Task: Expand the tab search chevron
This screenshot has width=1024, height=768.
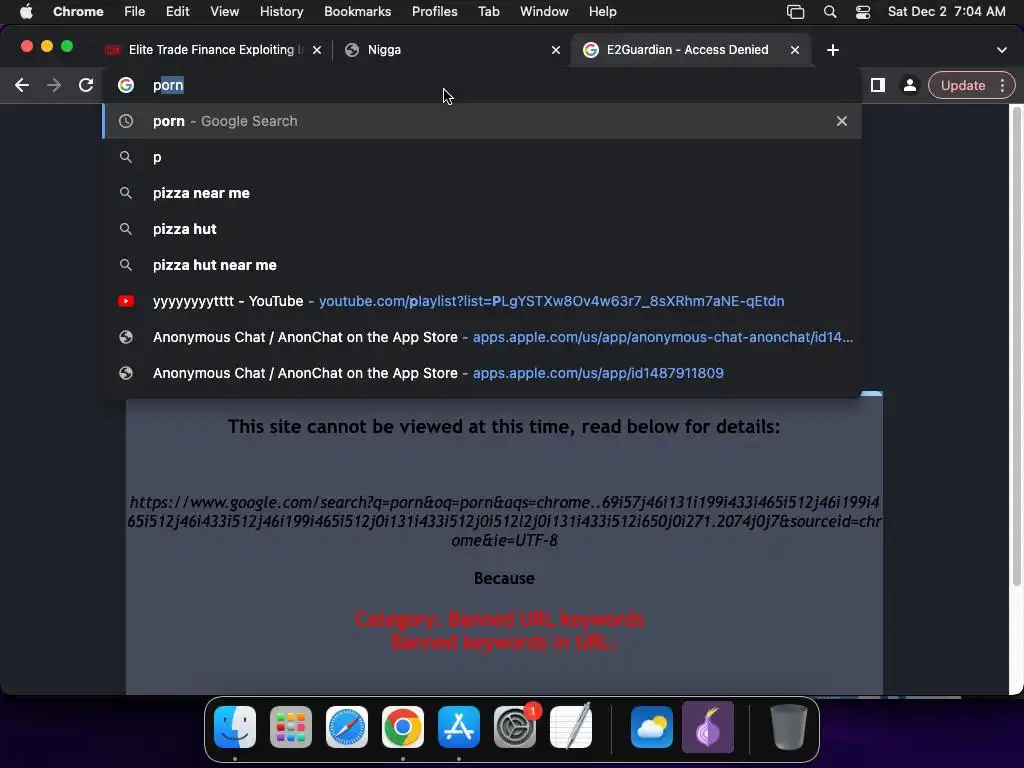Action: coord(1001,50)
